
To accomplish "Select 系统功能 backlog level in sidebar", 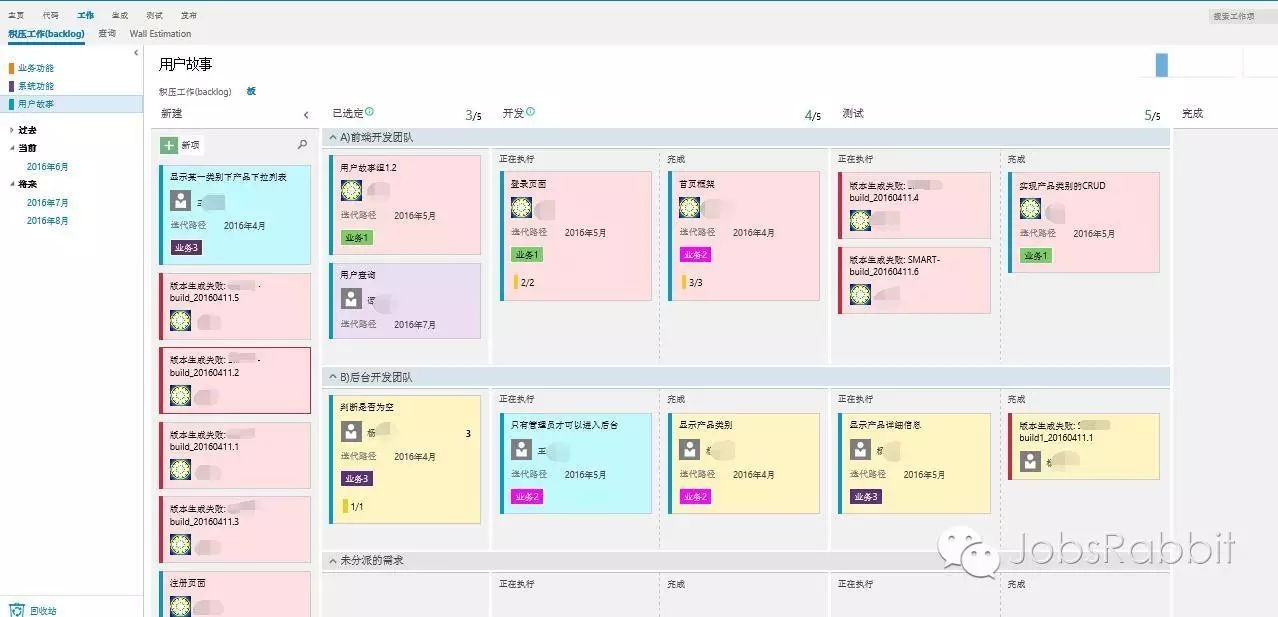I will (x=35, y=86).
